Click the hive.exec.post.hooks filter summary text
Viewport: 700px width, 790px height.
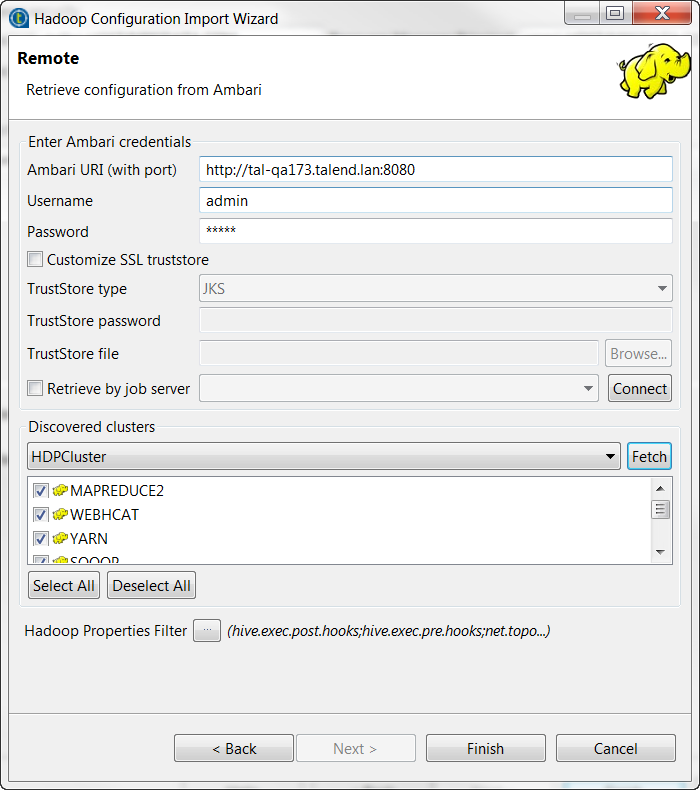click(x=389, y=631)
